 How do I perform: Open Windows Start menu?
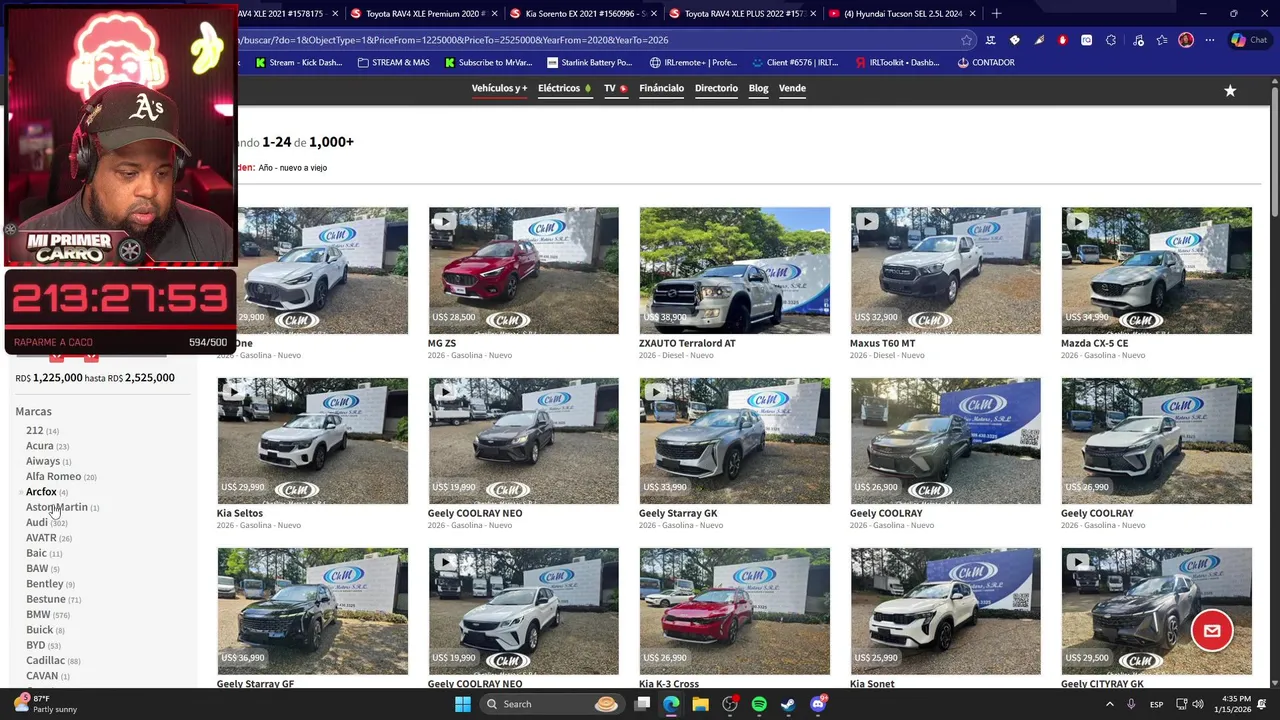(463, 704)
